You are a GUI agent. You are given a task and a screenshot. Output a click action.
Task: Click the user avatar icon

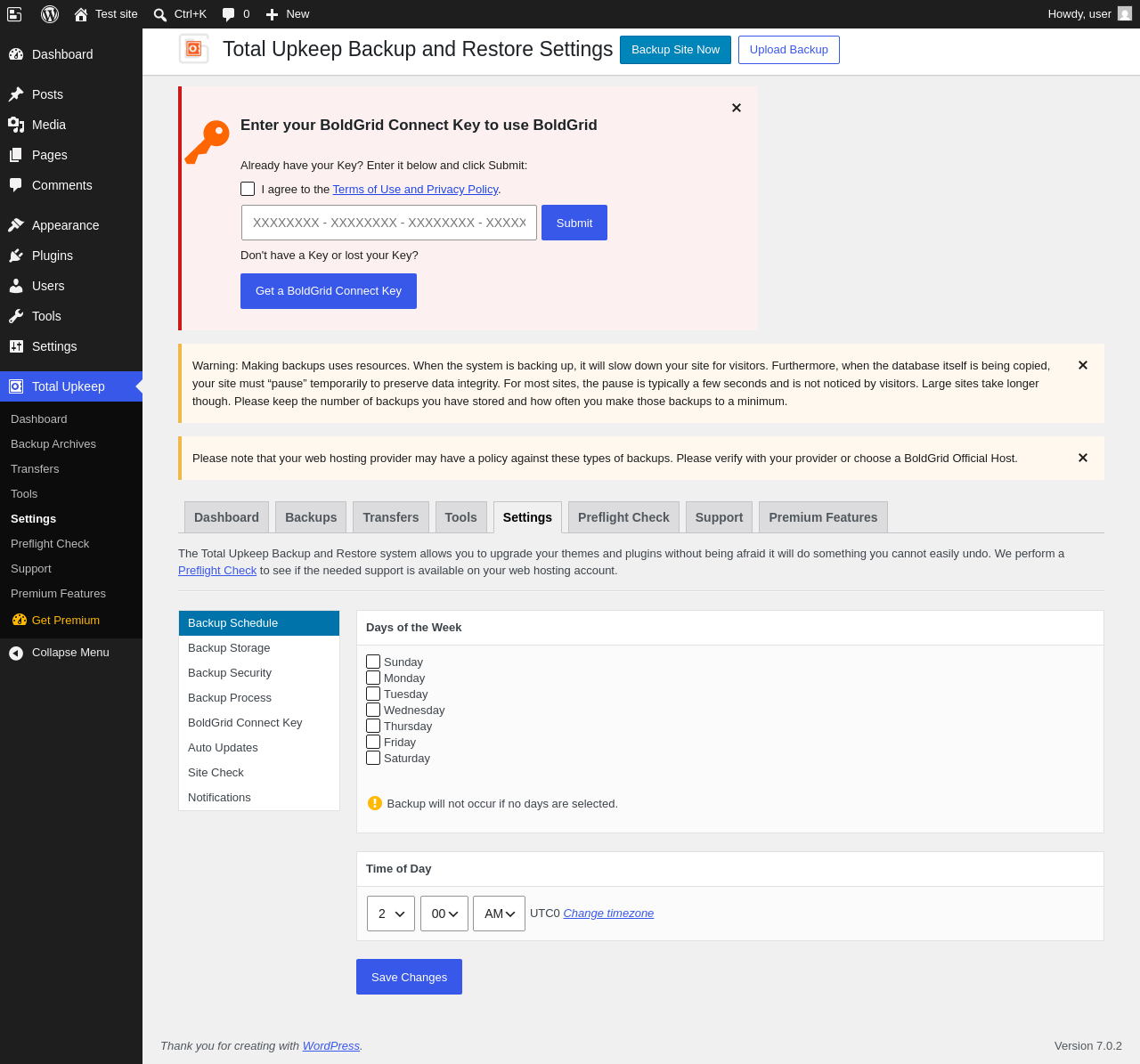coord(1125,13)
